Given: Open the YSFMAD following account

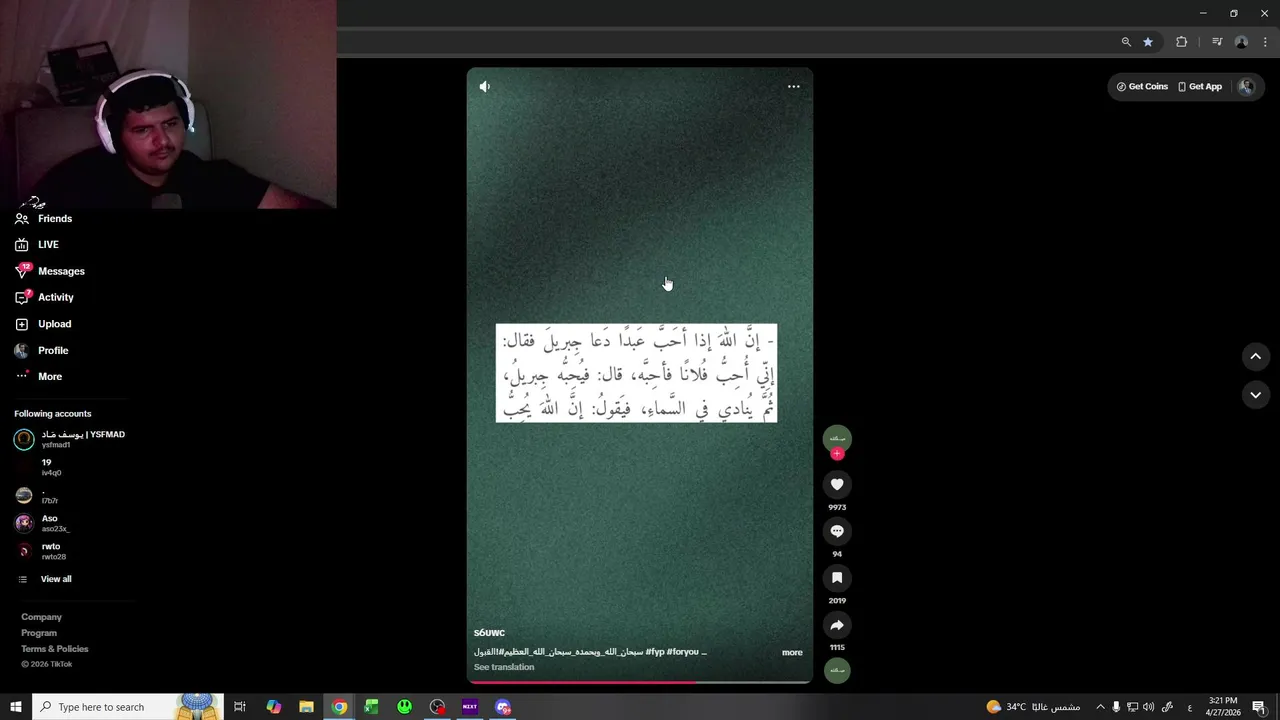Looking at the screenshot, I should (70, 439).
